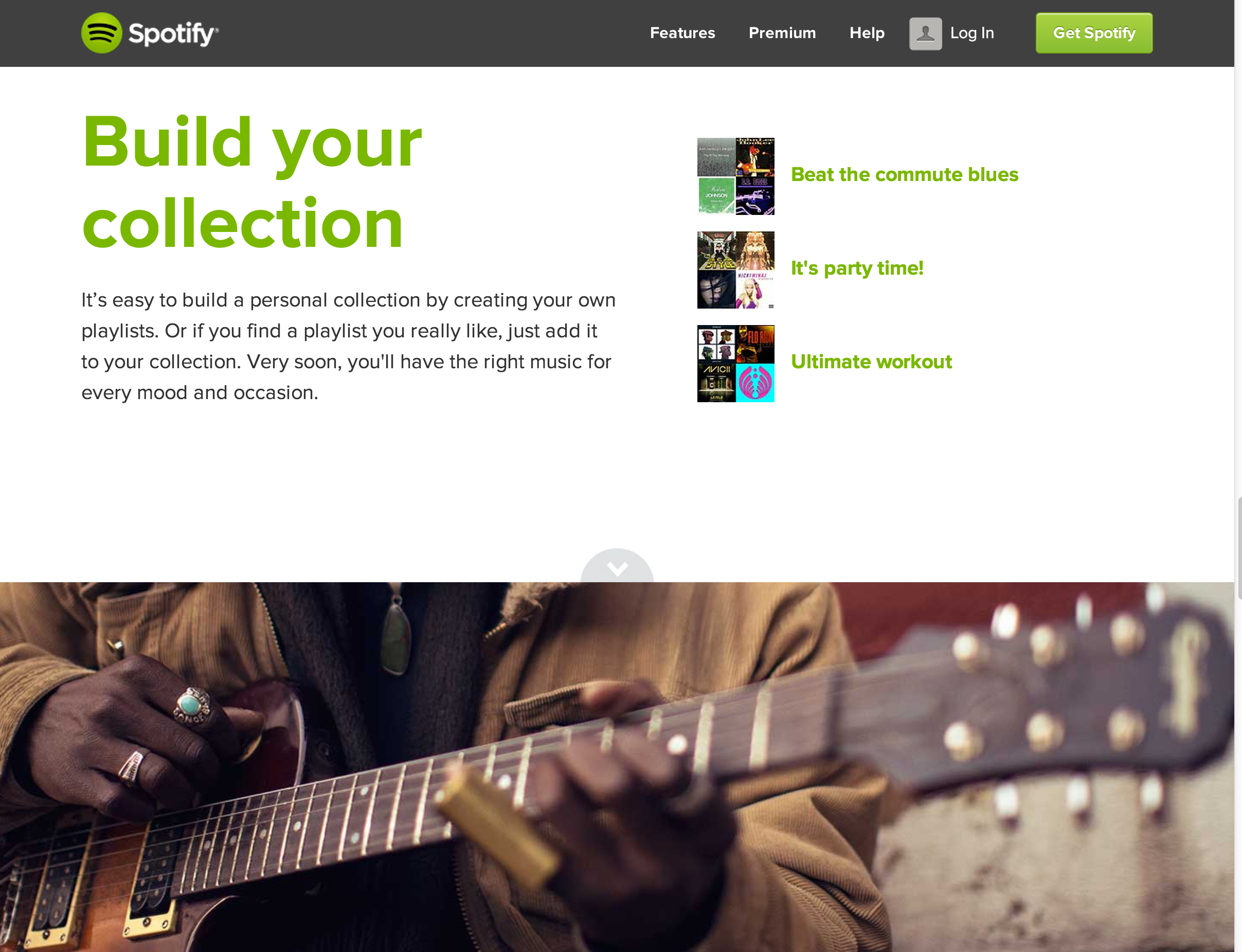Click the party time album collage
1242x952 pixels.
[x=735, y=270]
